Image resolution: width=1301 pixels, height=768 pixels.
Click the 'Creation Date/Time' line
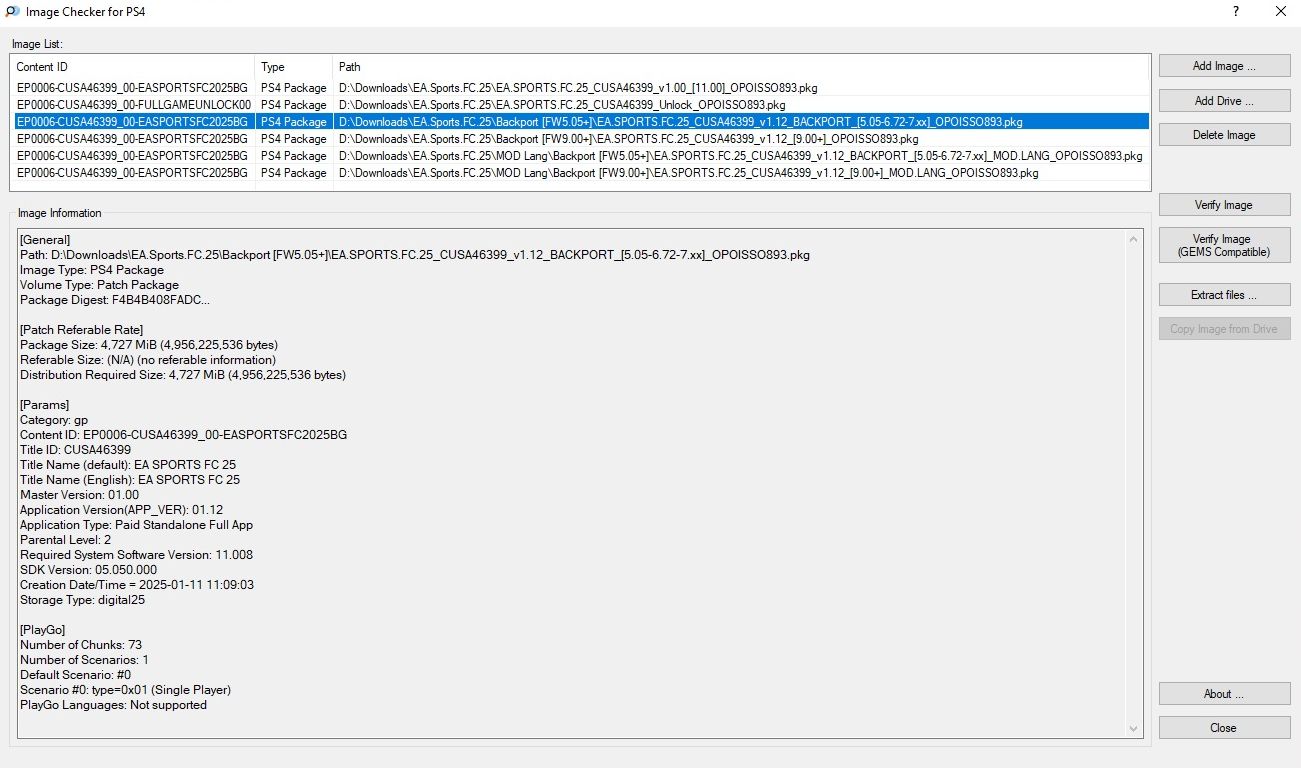pos(137,585)
